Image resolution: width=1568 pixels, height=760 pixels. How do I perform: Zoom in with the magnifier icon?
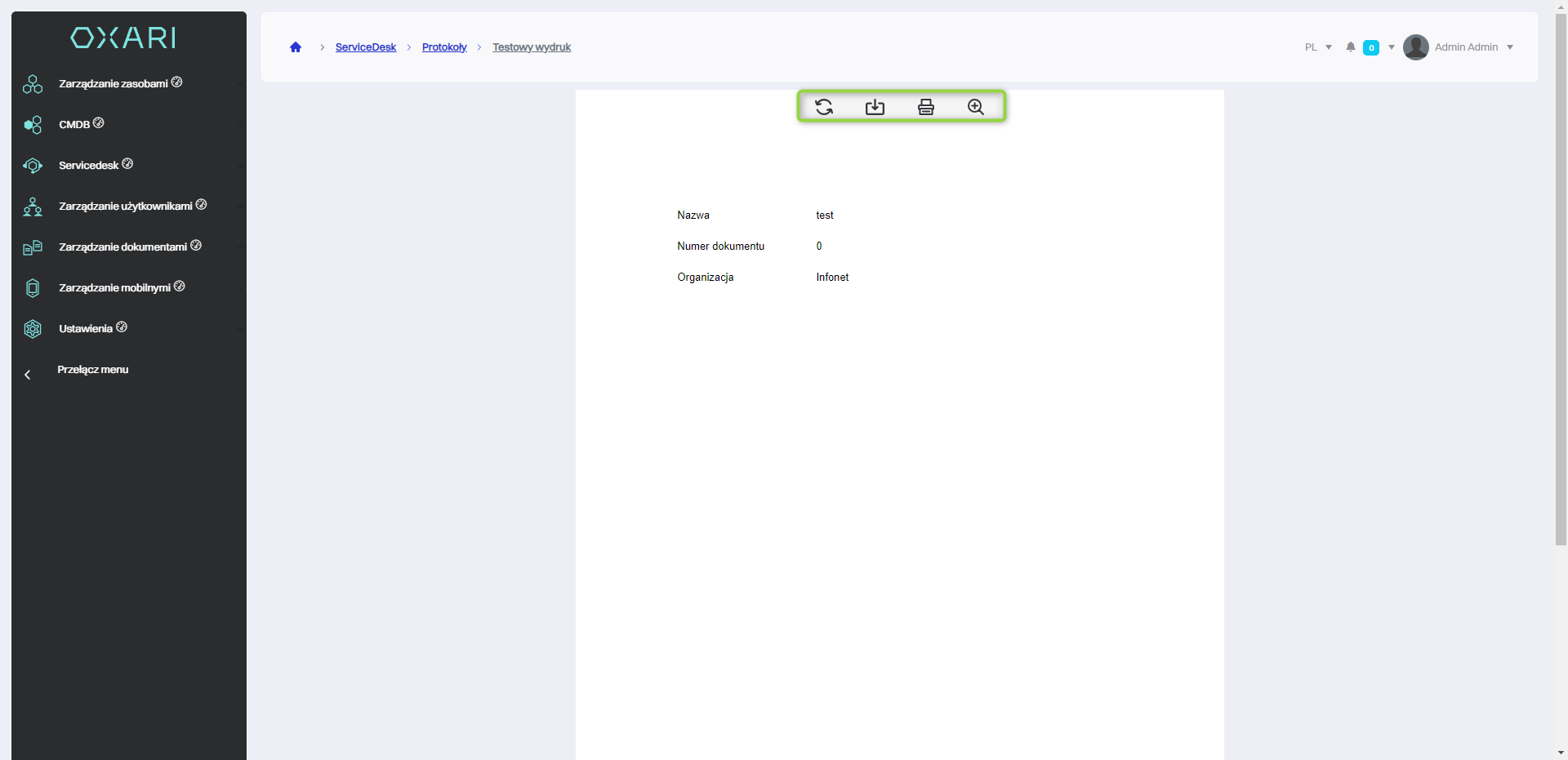[975, 107]
